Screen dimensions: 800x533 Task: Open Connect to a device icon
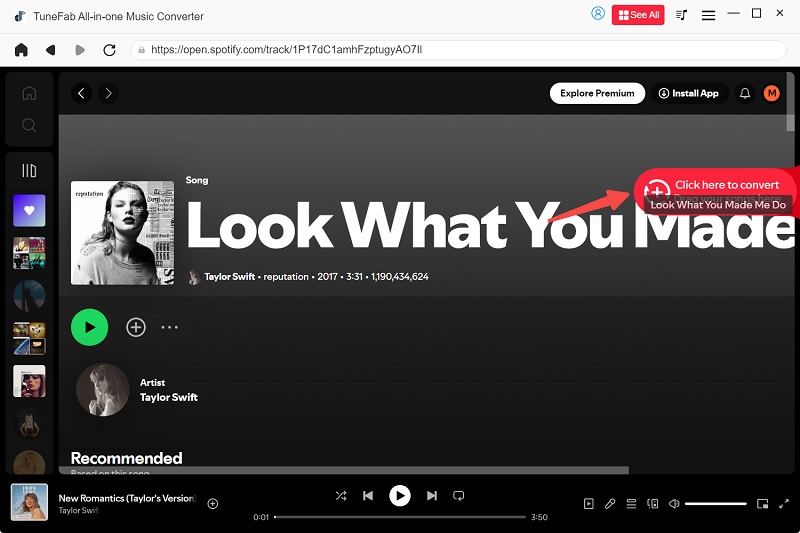click(x=653, y=504)
